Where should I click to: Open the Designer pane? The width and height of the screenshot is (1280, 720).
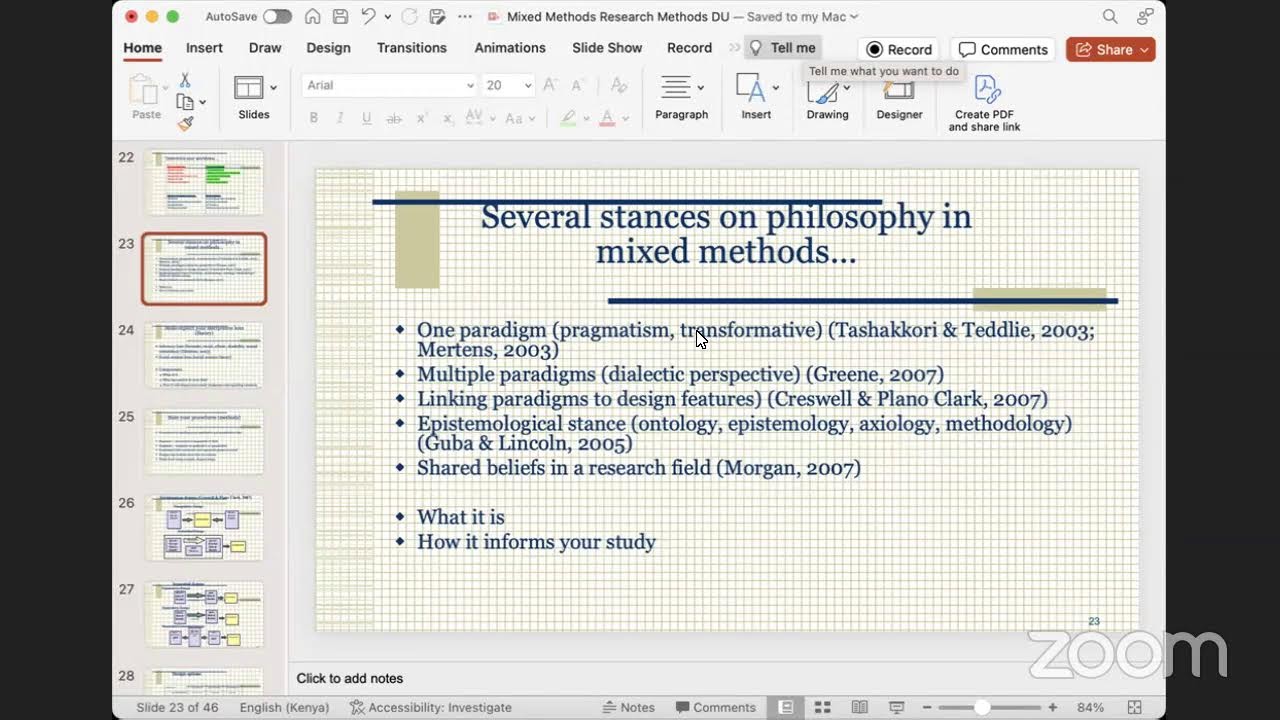899,98
